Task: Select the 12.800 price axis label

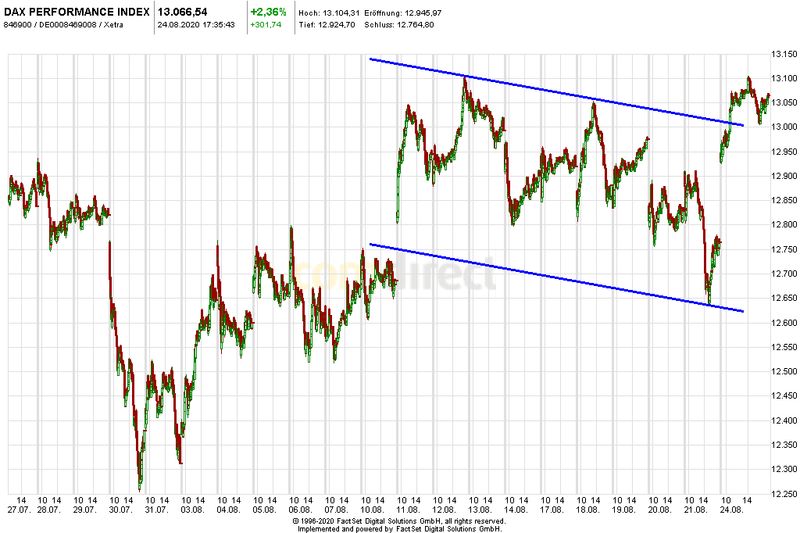Action: click(784, 225)
